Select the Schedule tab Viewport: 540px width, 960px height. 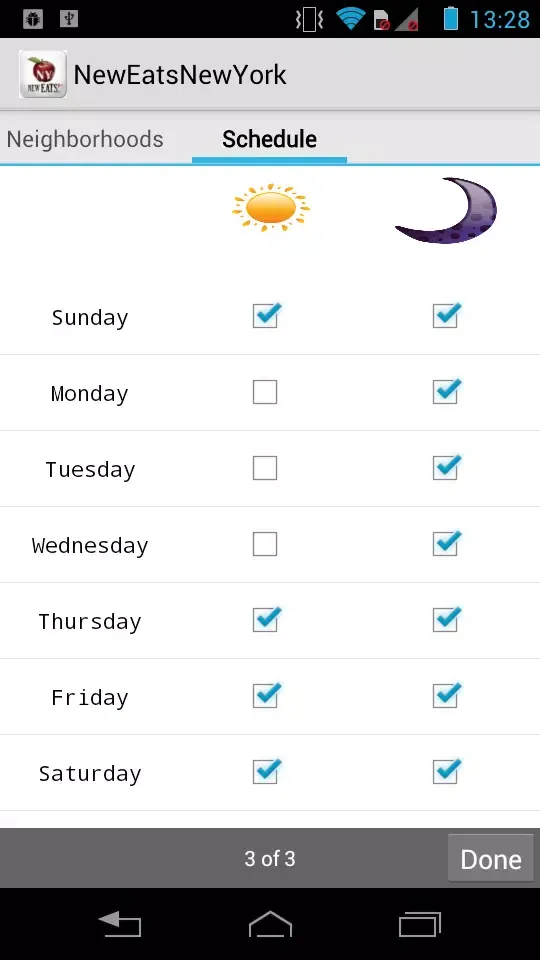[269, 139]
